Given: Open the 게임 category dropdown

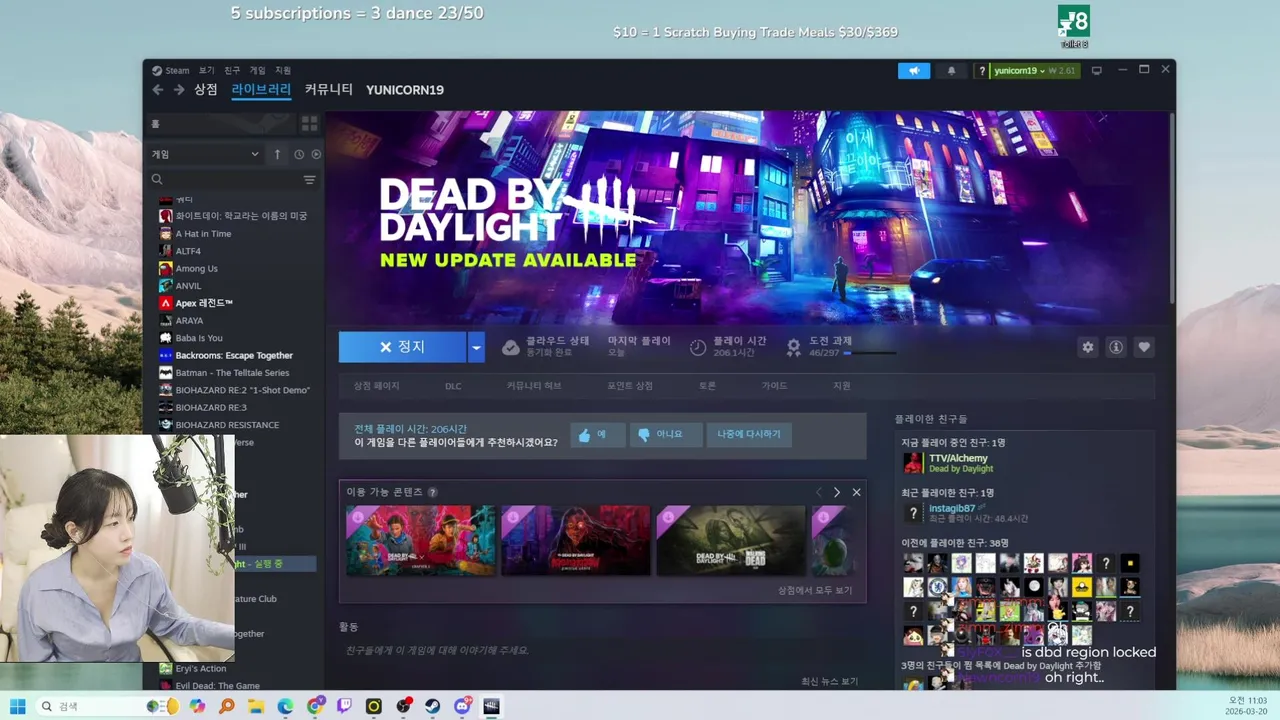Looking at the screenshot, I should tap(206, 154).
